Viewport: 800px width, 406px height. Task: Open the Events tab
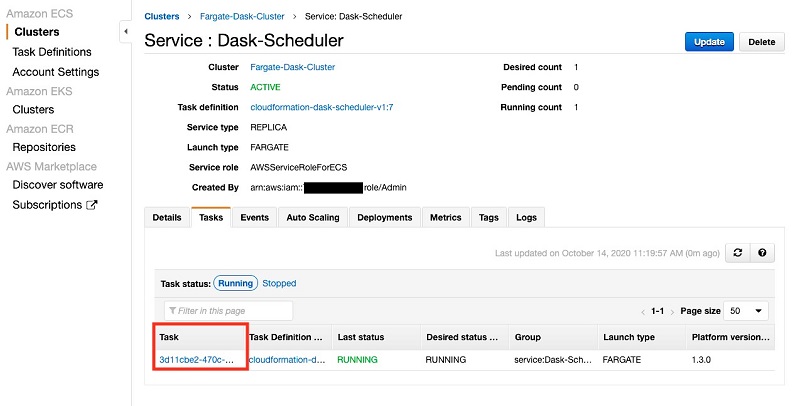coord(255,217)
